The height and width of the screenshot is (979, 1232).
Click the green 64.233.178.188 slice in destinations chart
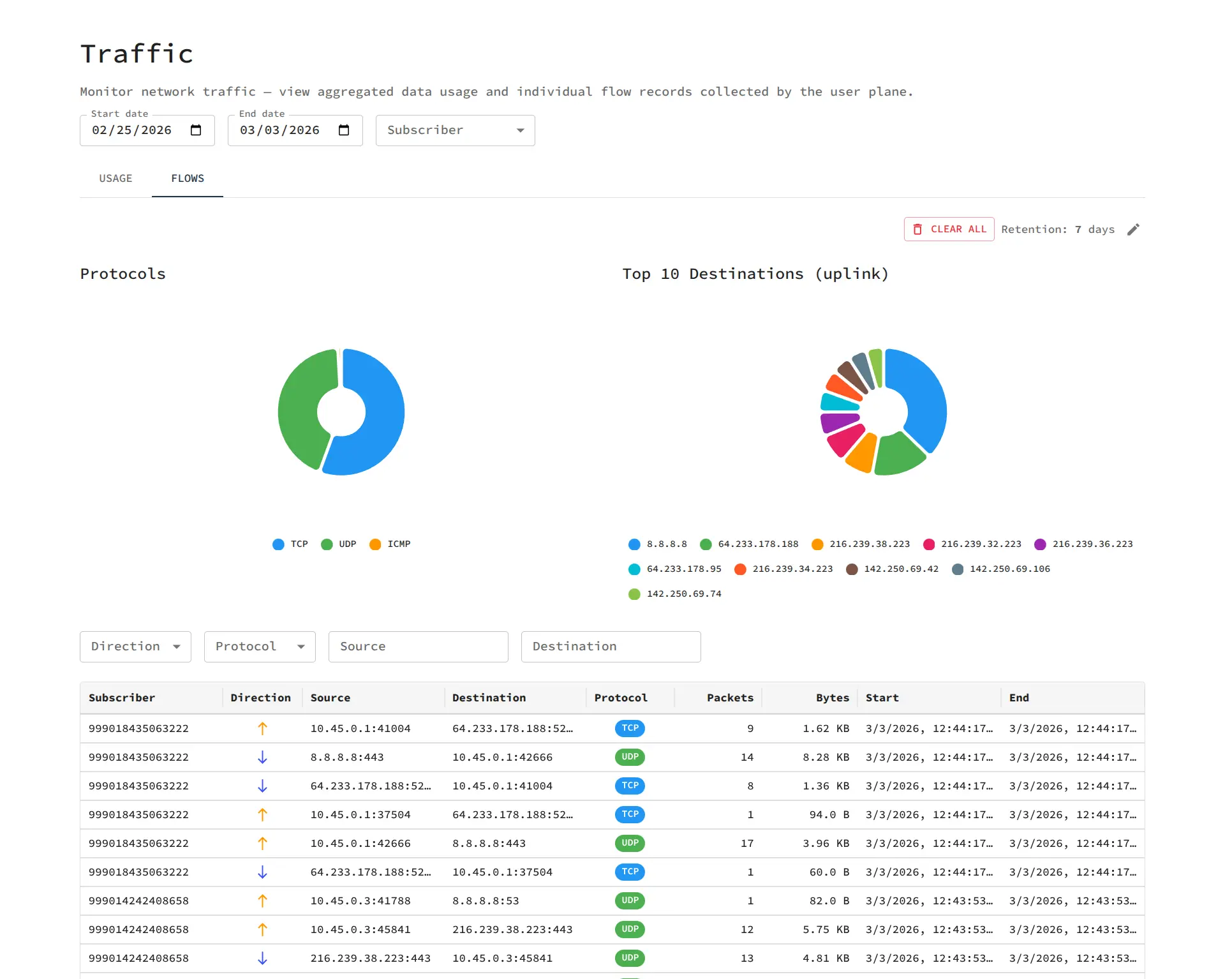tap(897, 456)
